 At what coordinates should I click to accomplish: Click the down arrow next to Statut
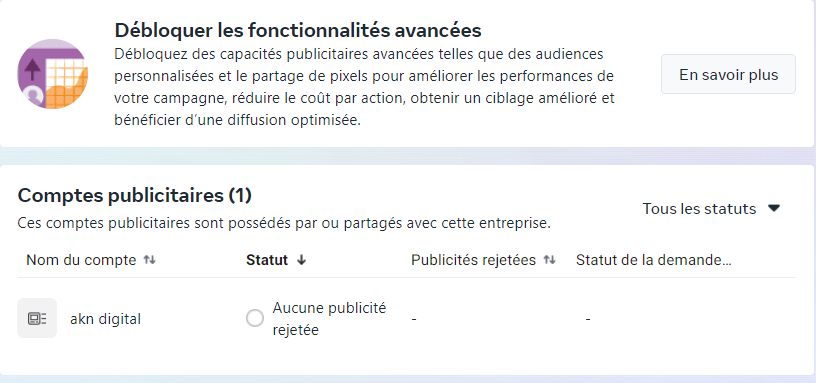click(301, 260)
